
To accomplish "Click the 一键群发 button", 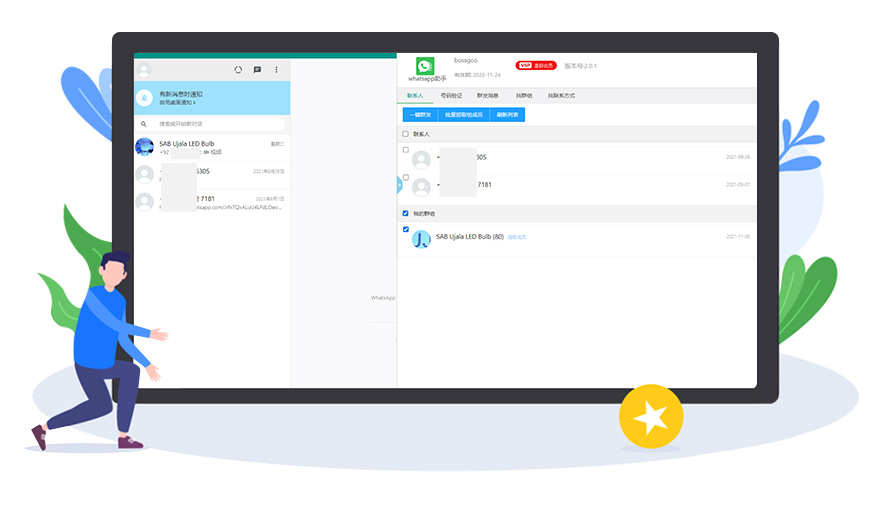I will point(420,115).
